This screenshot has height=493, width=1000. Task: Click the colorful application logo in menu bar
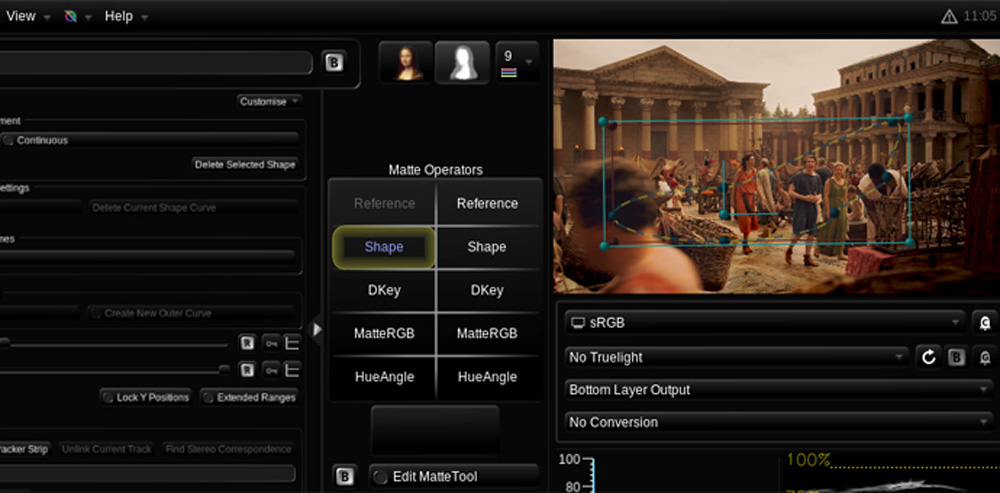coord(70,17)
